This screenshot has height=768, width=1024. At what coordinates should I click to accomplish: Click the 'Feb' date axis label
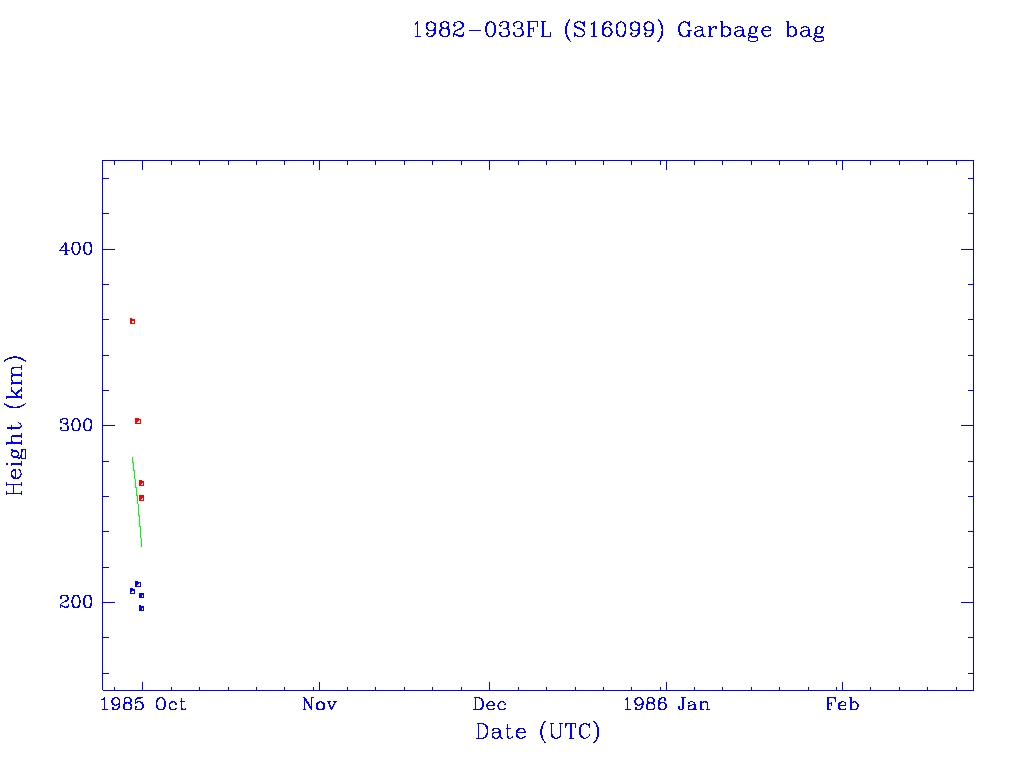[x=841, y=705]
